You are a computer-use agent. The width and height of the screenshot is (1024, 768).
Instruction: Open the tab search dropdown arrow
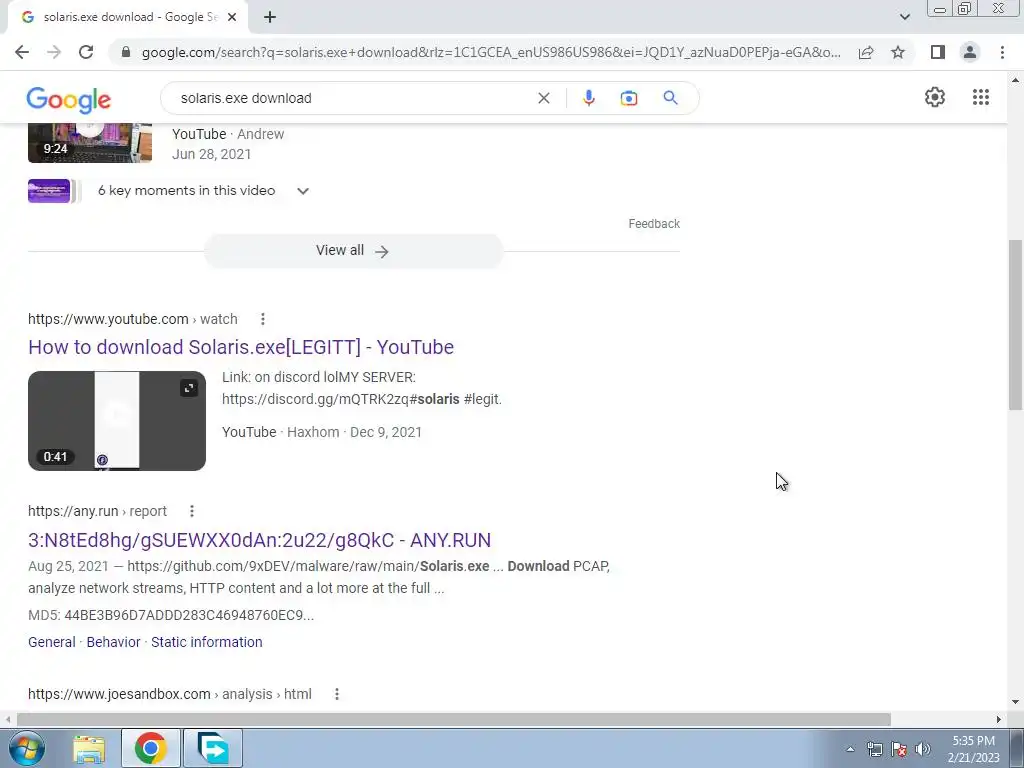tap(904, 17)
